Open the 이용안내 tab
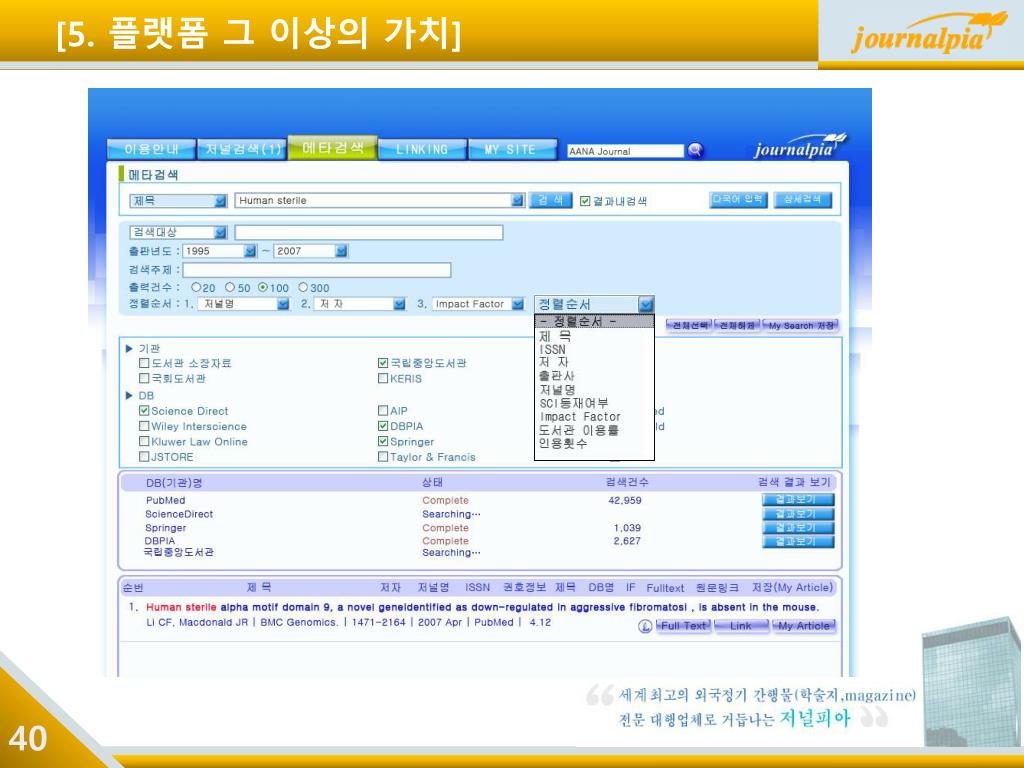 152,149
